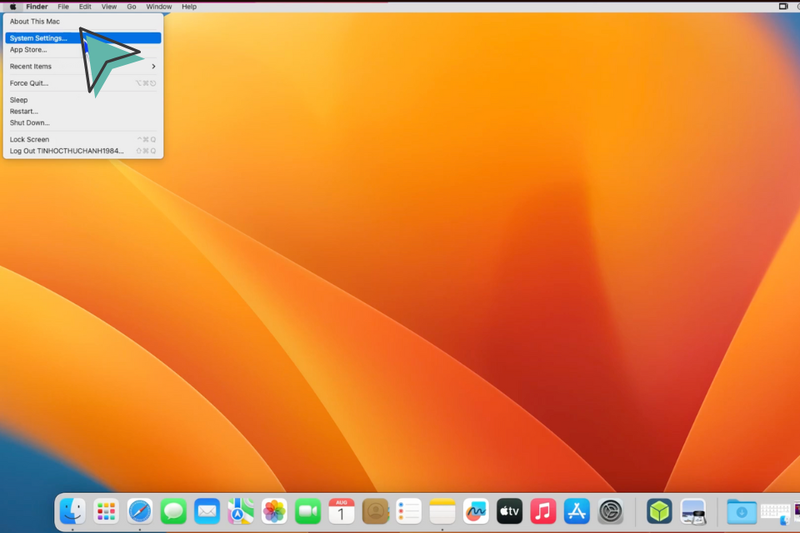Viewport: 800px width, 533px height.
Task: Open the Contacts app icon
Action: pyautogui.click(x=375, y=511)
